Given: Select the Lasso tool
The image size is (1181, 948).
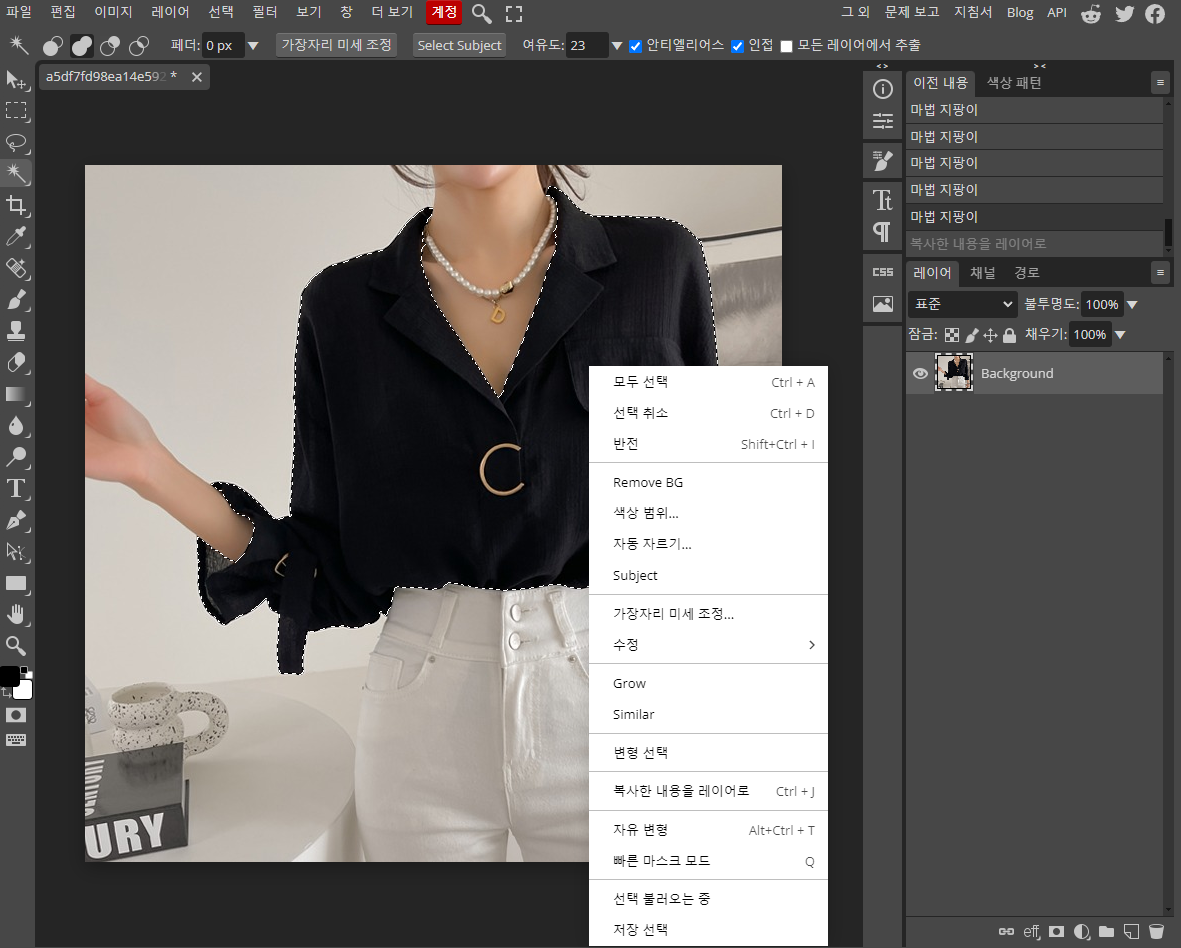Looking at the screenshot, I should pyautogui.click(x=17, y=142).
